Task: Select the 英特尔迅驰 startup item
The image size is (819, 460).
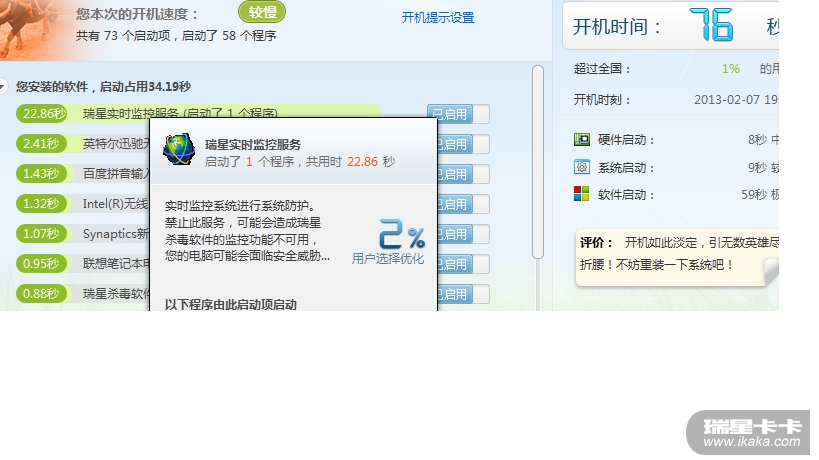Action: pos(116,144)
